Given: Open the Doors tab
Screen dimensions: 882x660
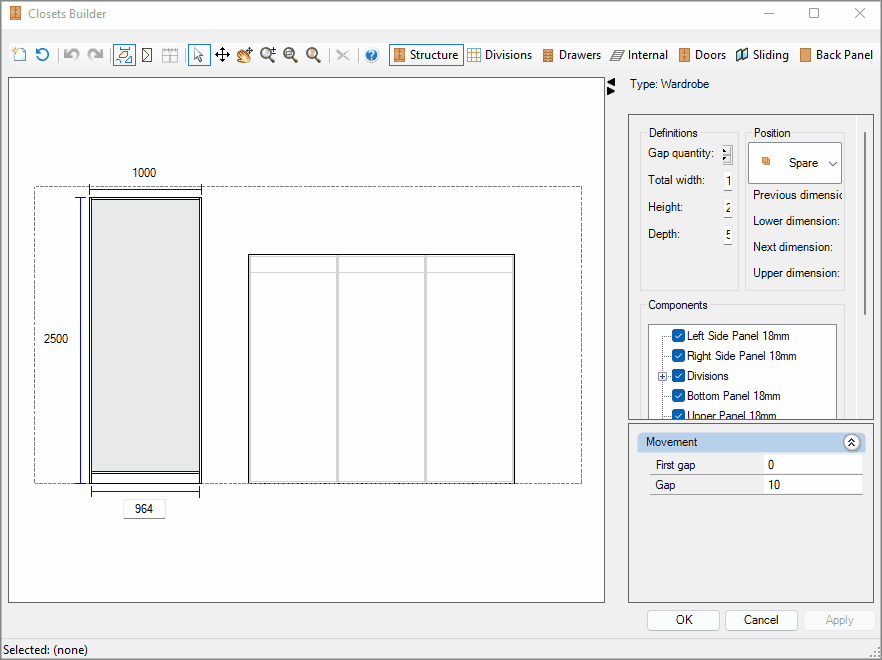Looking at the screenshot, I should point(703,55).
